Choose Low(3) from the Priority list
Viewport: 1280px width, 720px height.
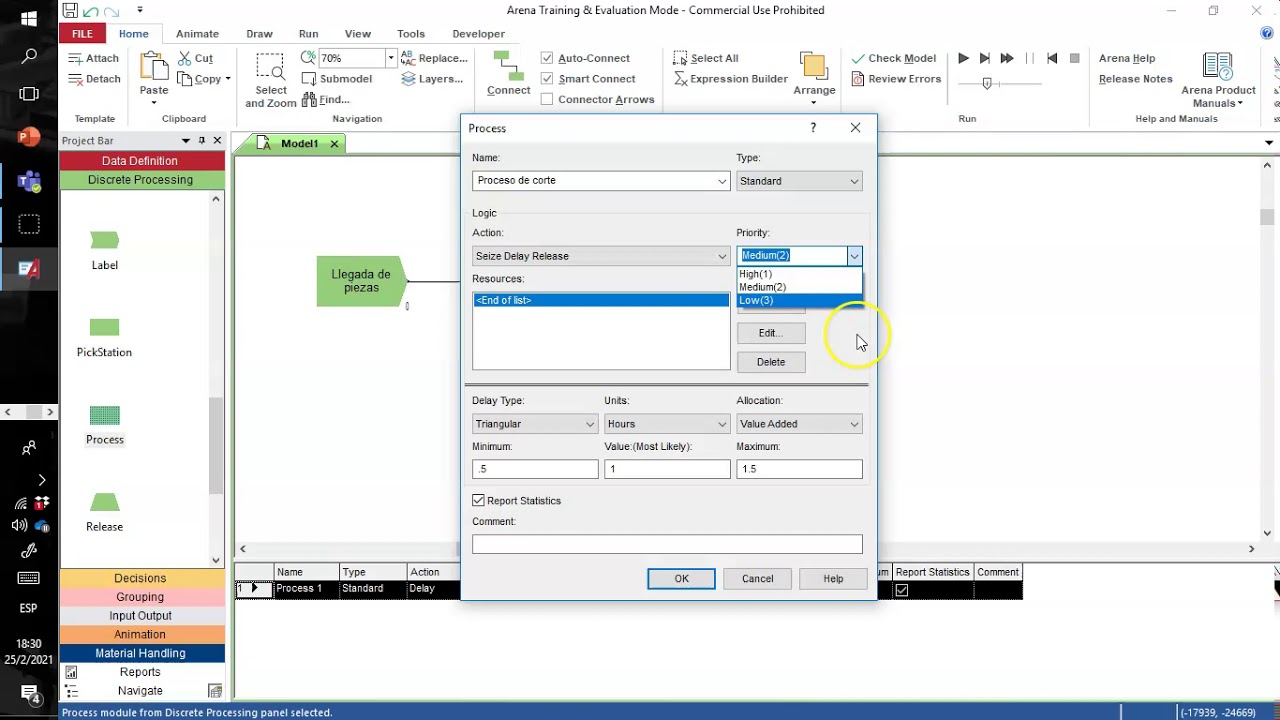coord(798,300)
